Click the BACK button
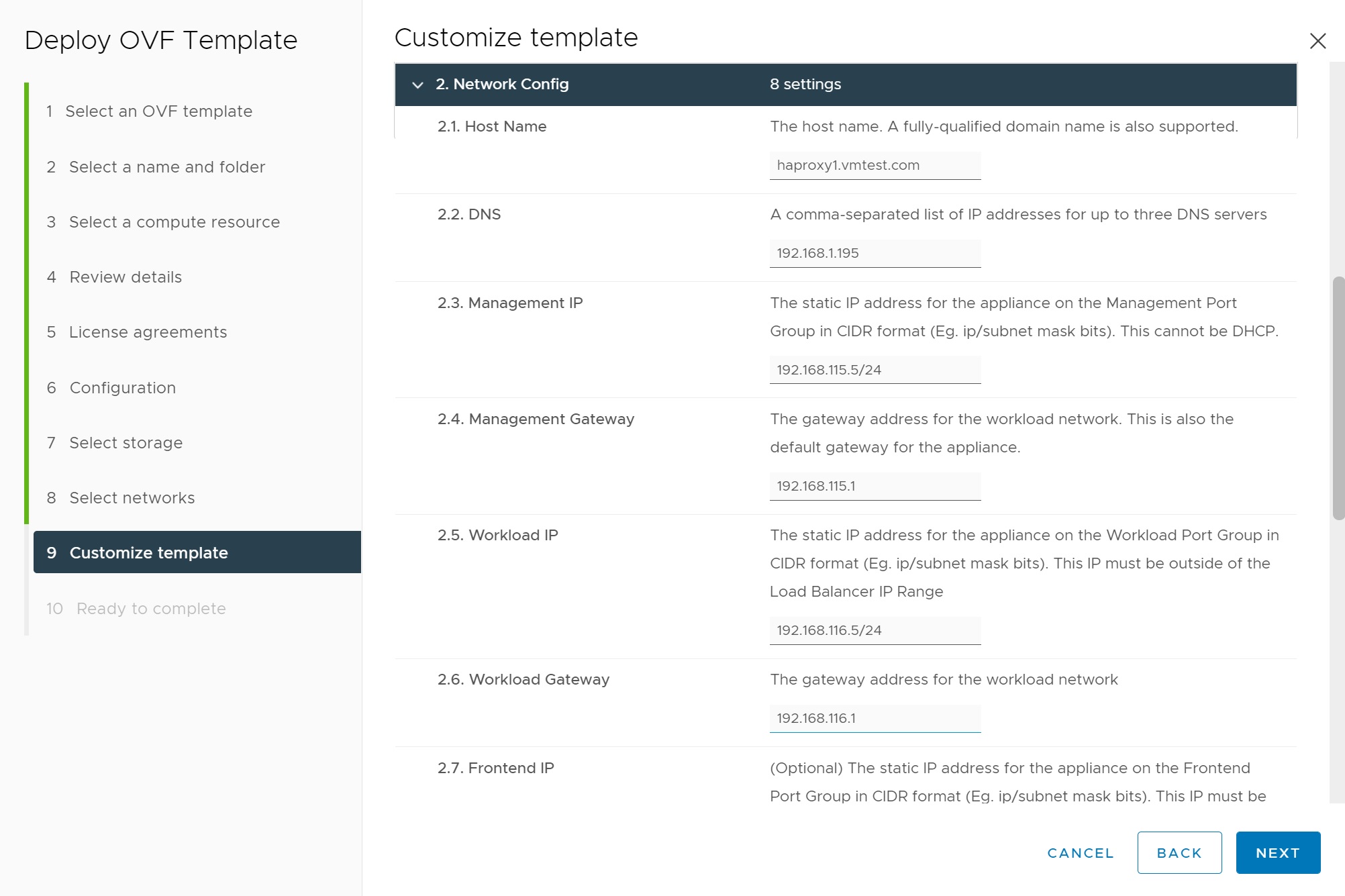Viewport: 1345px width, 896px height. click(1179, 853)
